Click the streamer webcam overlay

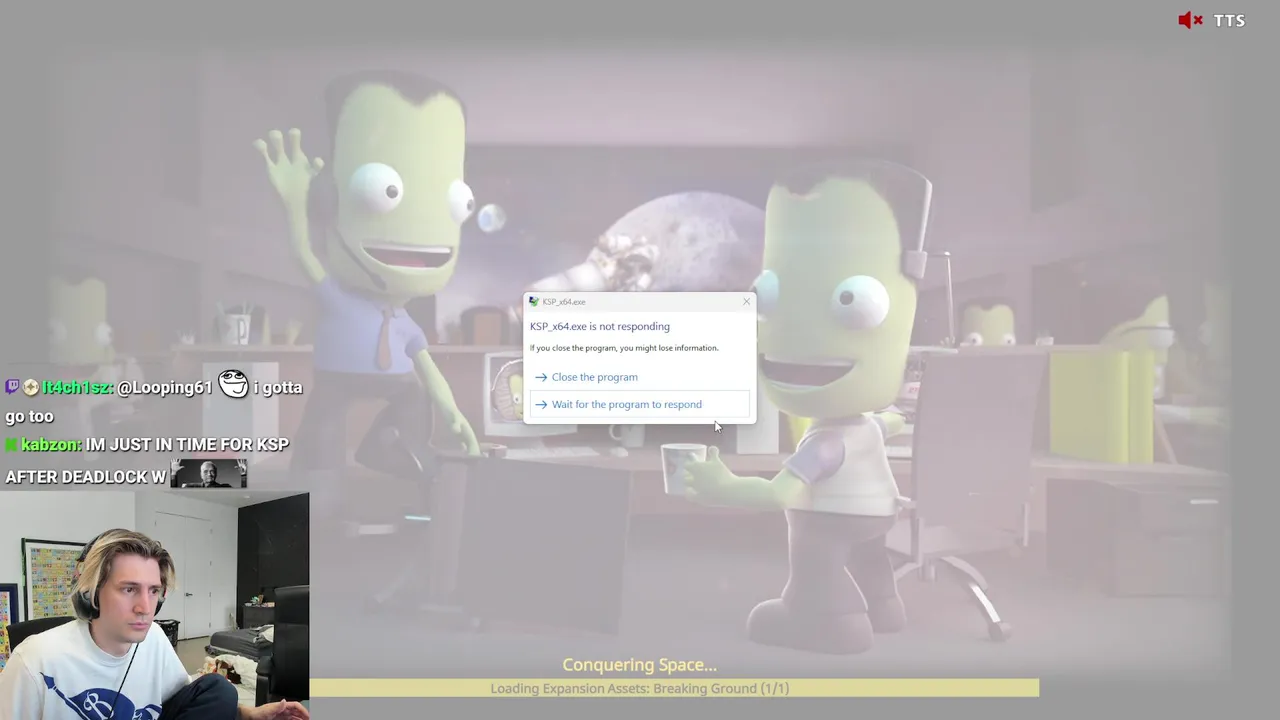click(154, 606)
